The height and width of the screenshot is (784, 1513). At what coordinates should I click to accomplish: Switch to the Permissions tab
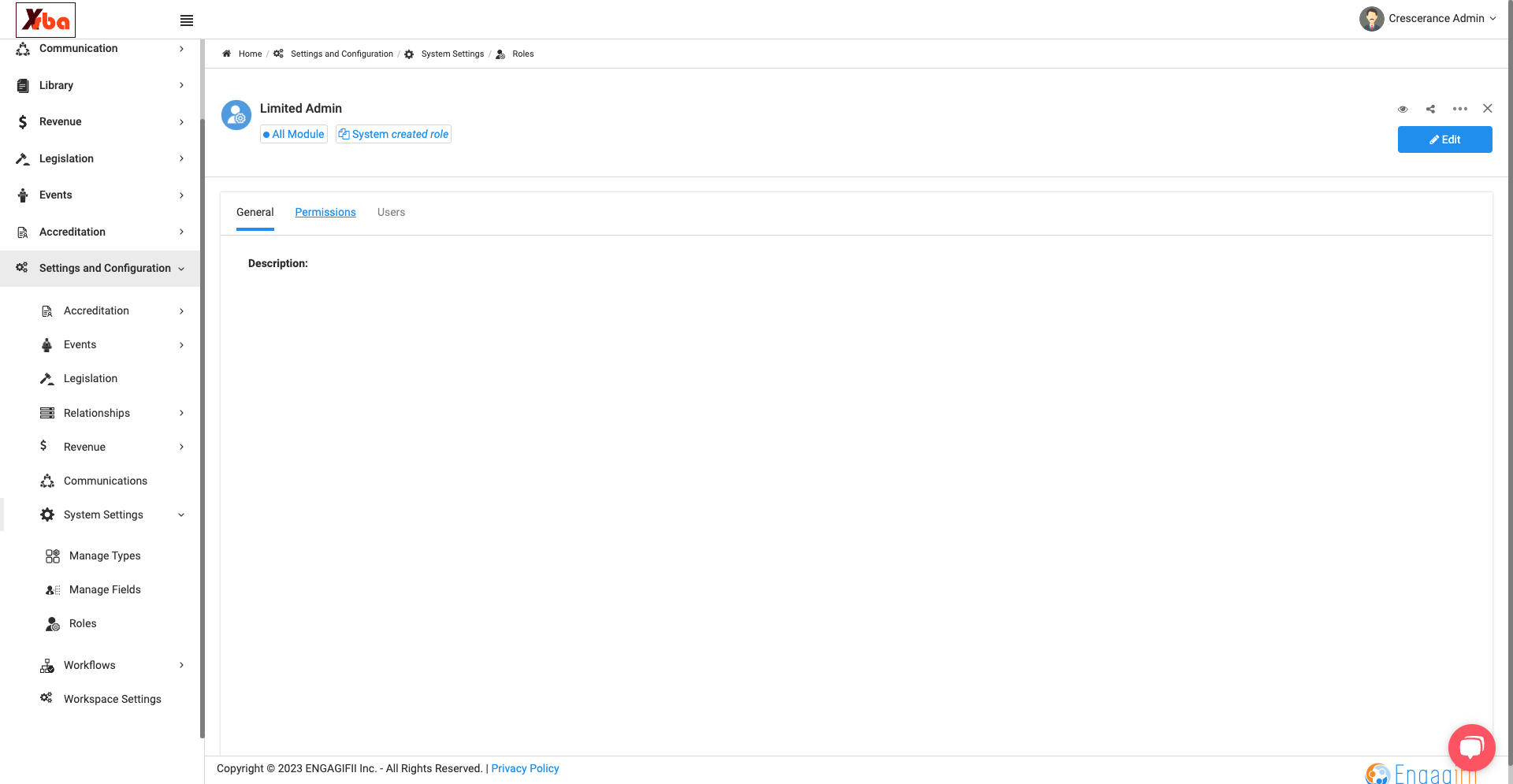[x=325, y=212]
